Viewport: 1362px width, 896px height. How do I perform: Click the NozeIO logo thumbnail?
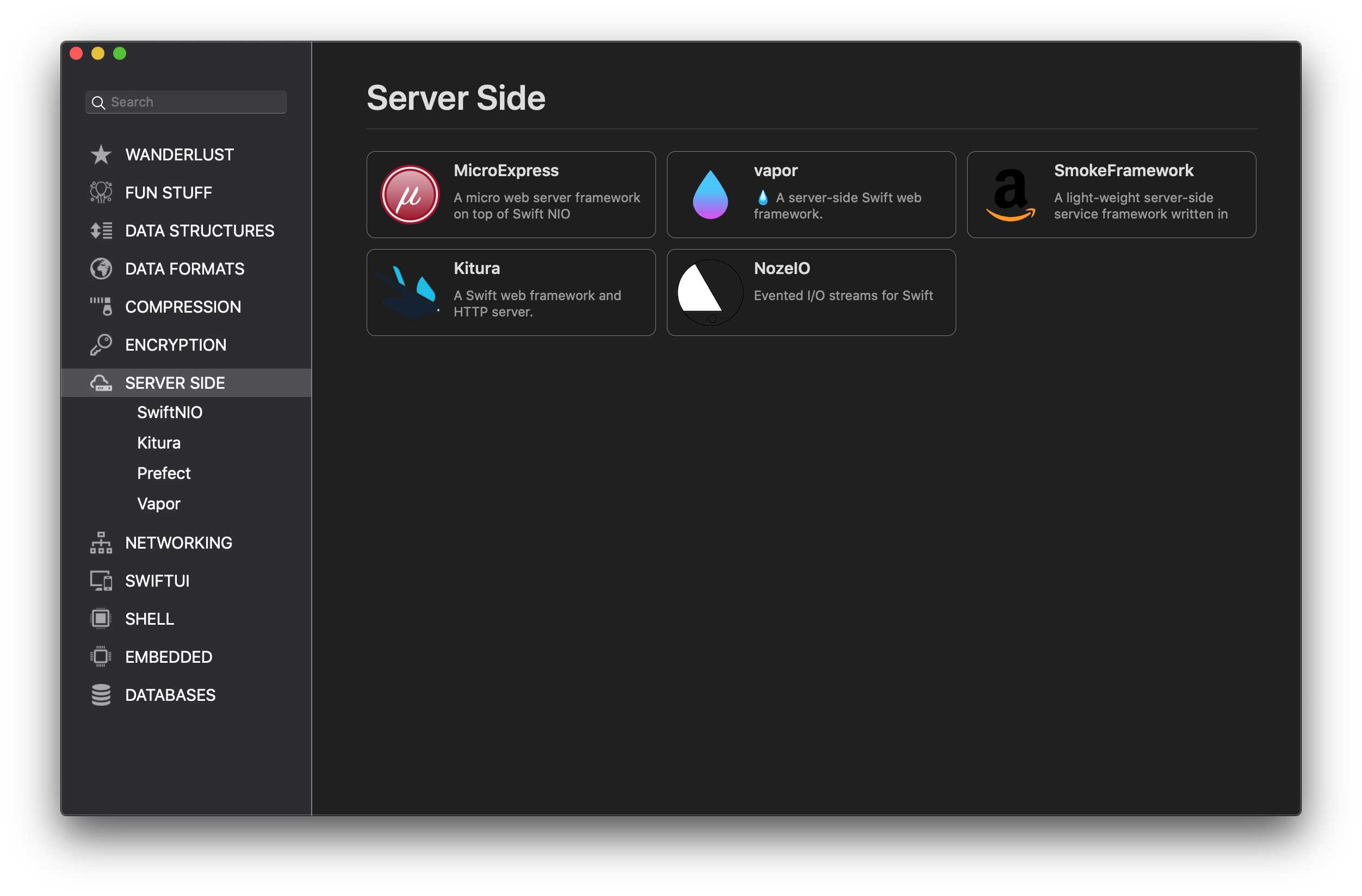[710, 293]
